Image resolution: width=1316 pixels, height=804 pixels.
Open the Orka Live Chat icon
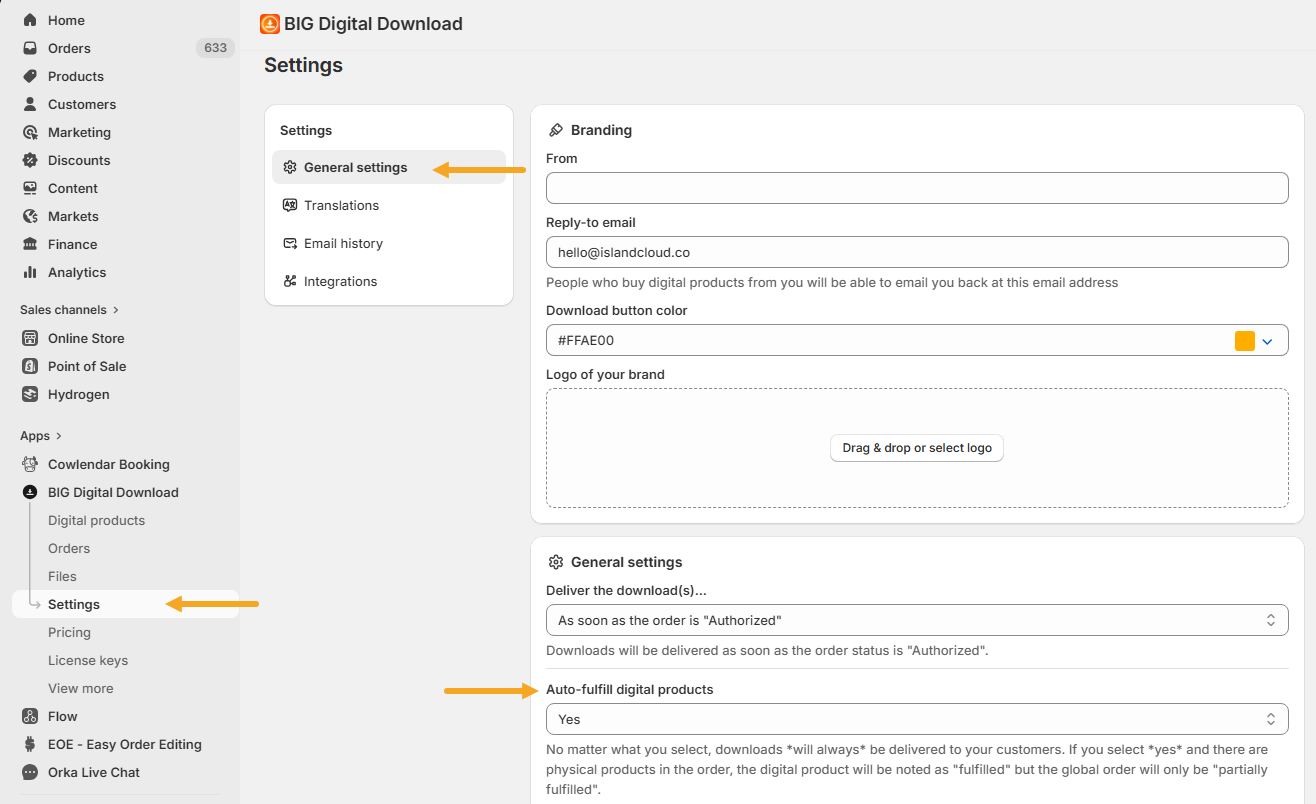point(30,772)
